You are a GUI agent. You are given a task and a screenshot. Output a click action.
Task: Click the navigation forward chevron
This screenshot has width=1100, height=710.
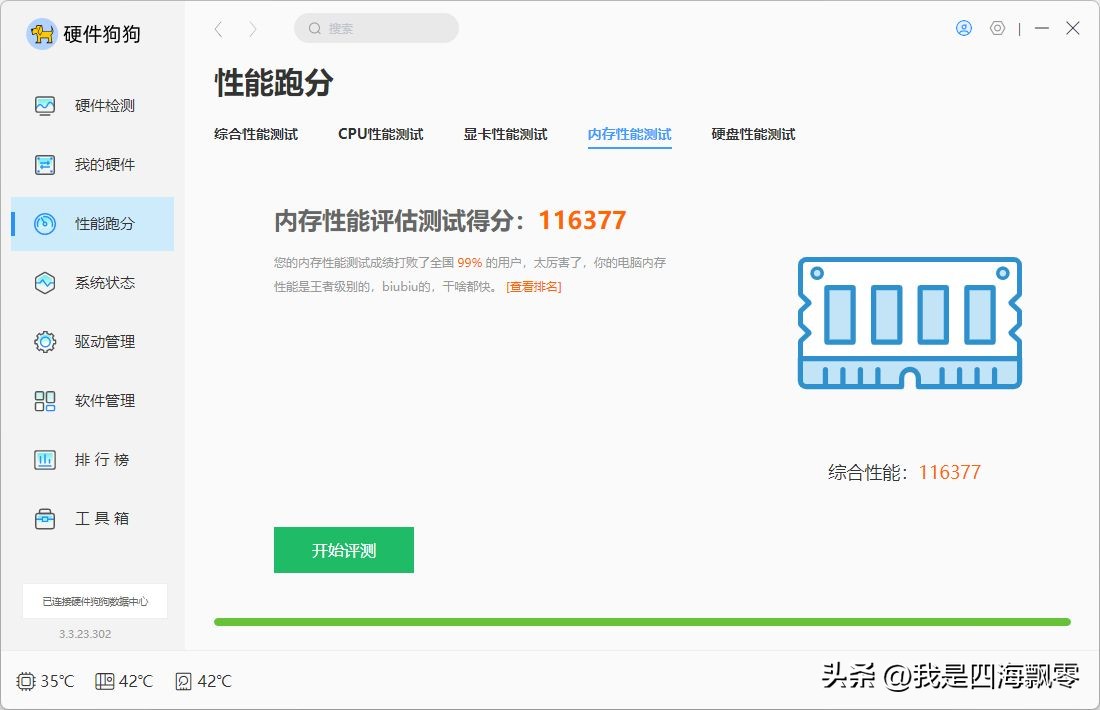[253, 29]
